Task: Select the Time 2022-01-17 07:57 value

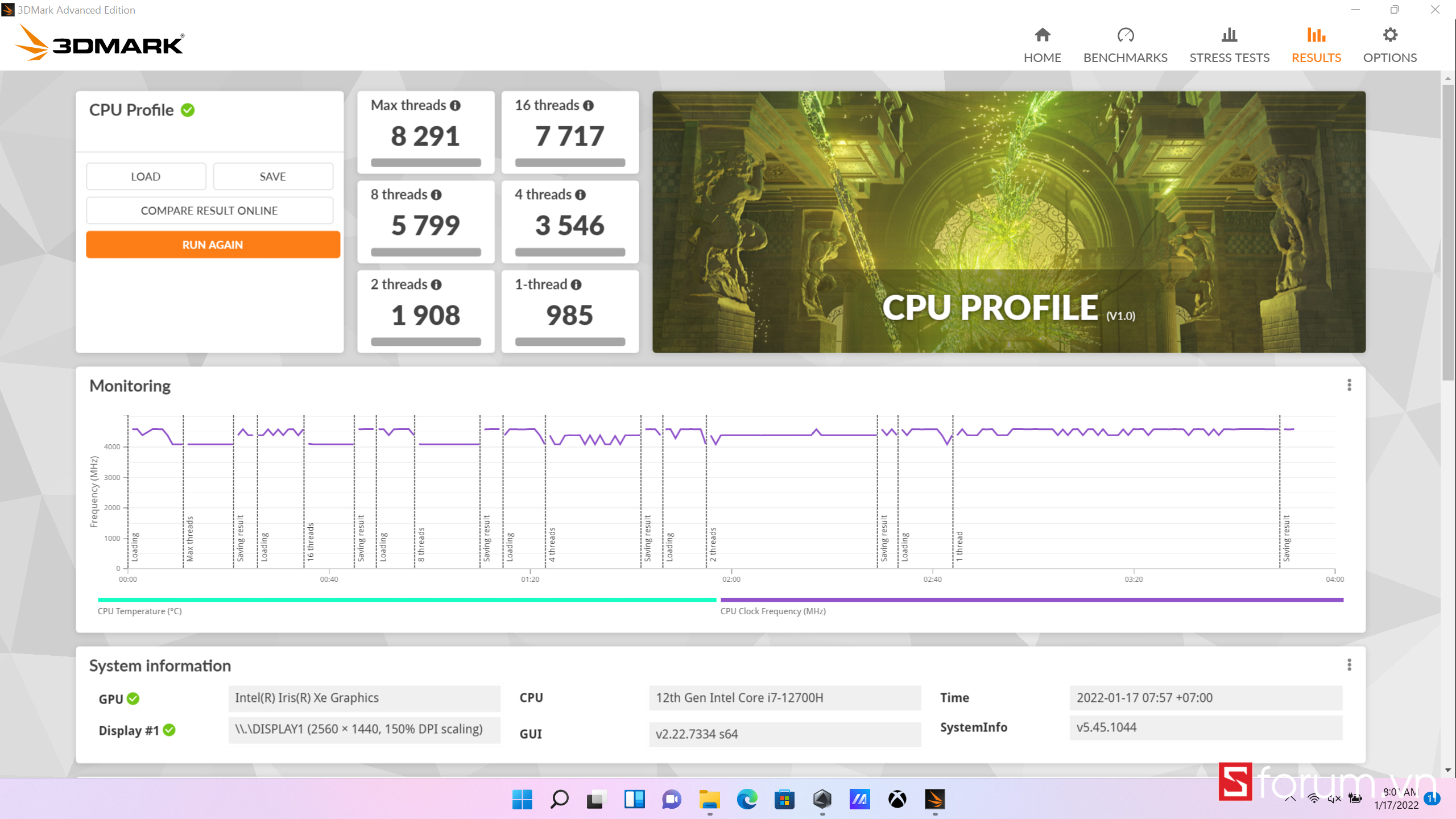Action: click(1205, 698)
